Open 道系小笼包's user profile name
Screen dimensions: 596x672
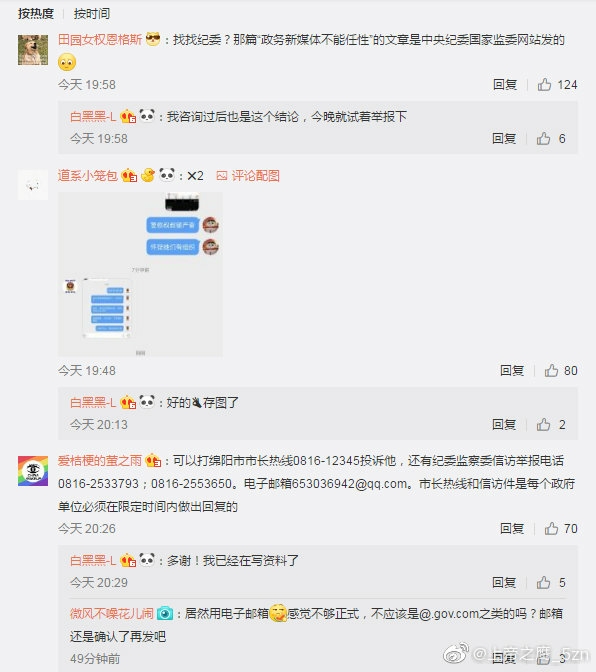[88, 176]
